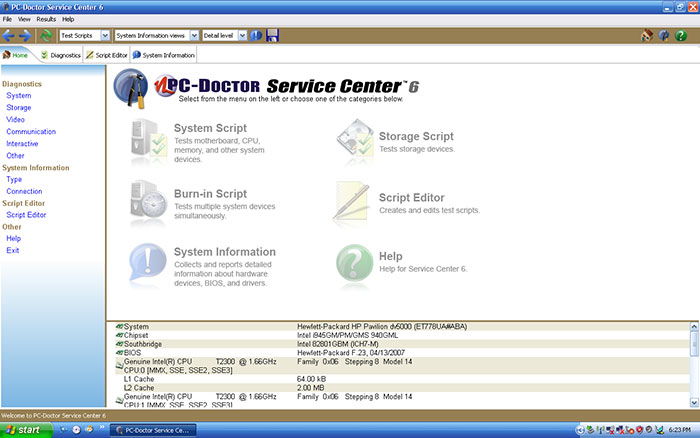Click the PC-Doctor hammer logo icon
Image resolution: width=700 pixels, height=438 pixels.
tap(130, 88)
